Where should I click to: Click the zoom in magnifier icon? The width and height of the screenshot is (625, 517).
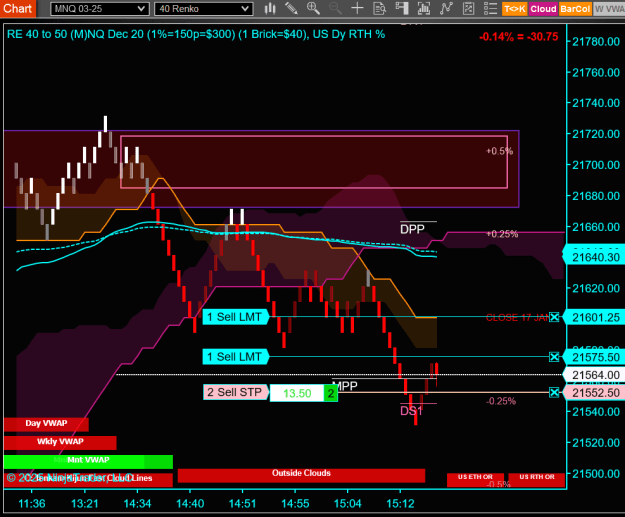click(x=313, y=8)
